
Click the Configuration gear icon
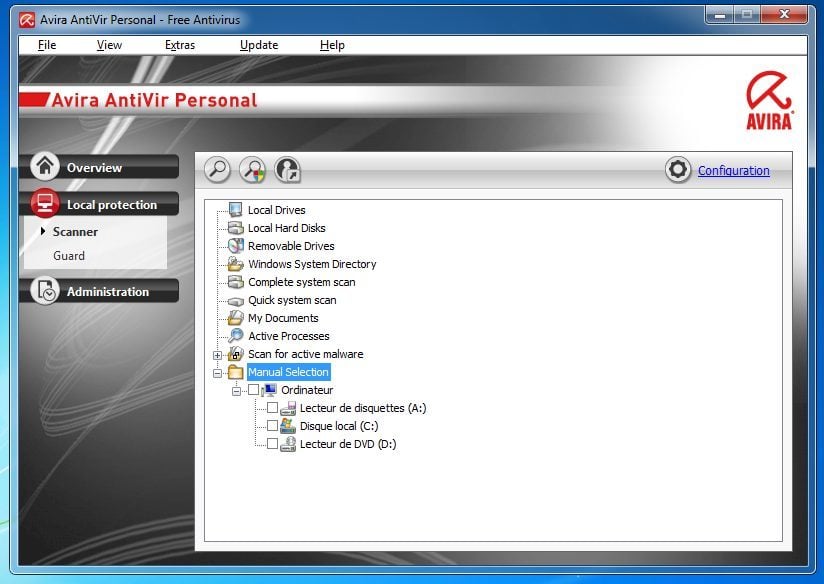(678, 170)
